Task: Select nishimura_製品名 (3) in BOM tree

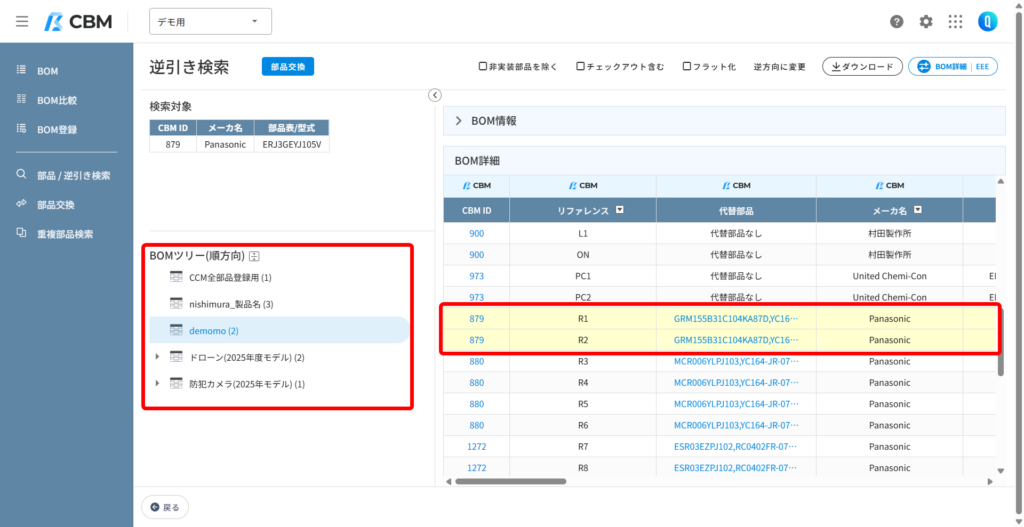Action: coord(231,304)
